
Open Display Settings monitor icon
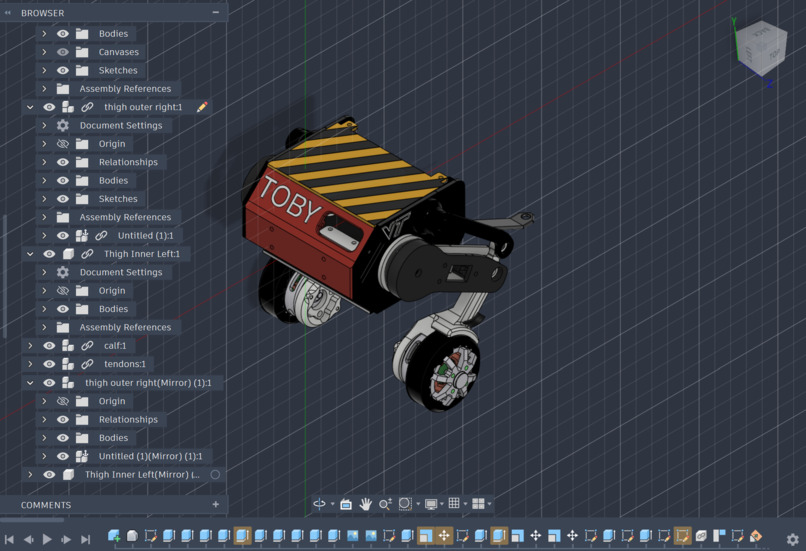(431, 504)
